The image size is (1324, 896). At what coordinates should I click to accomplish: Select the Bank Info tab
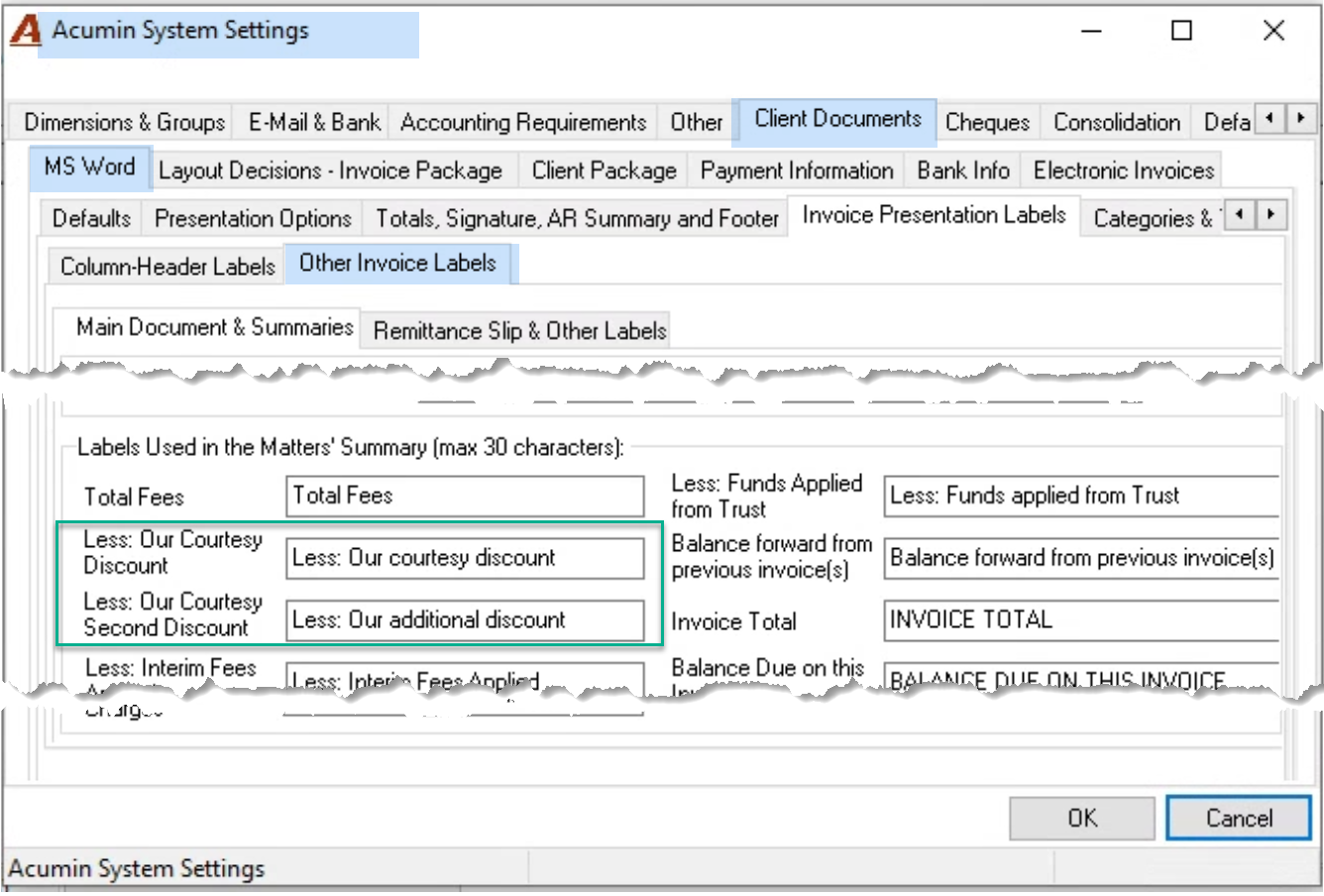(x=963, y=170)
